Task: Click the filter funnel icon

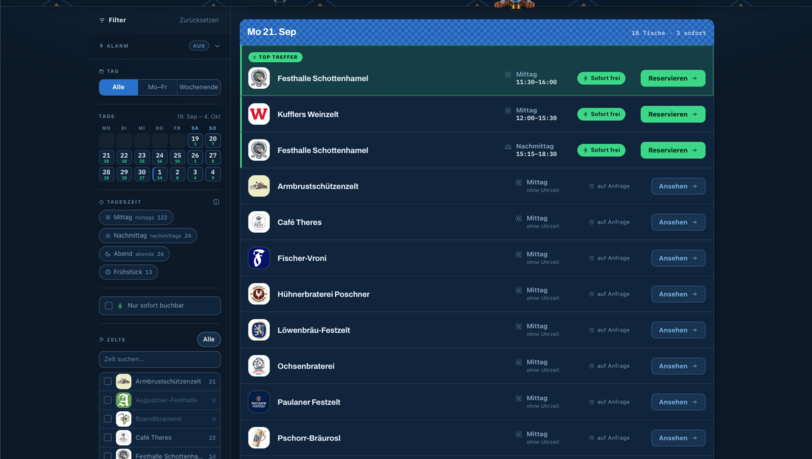Action: pos(102,20)
